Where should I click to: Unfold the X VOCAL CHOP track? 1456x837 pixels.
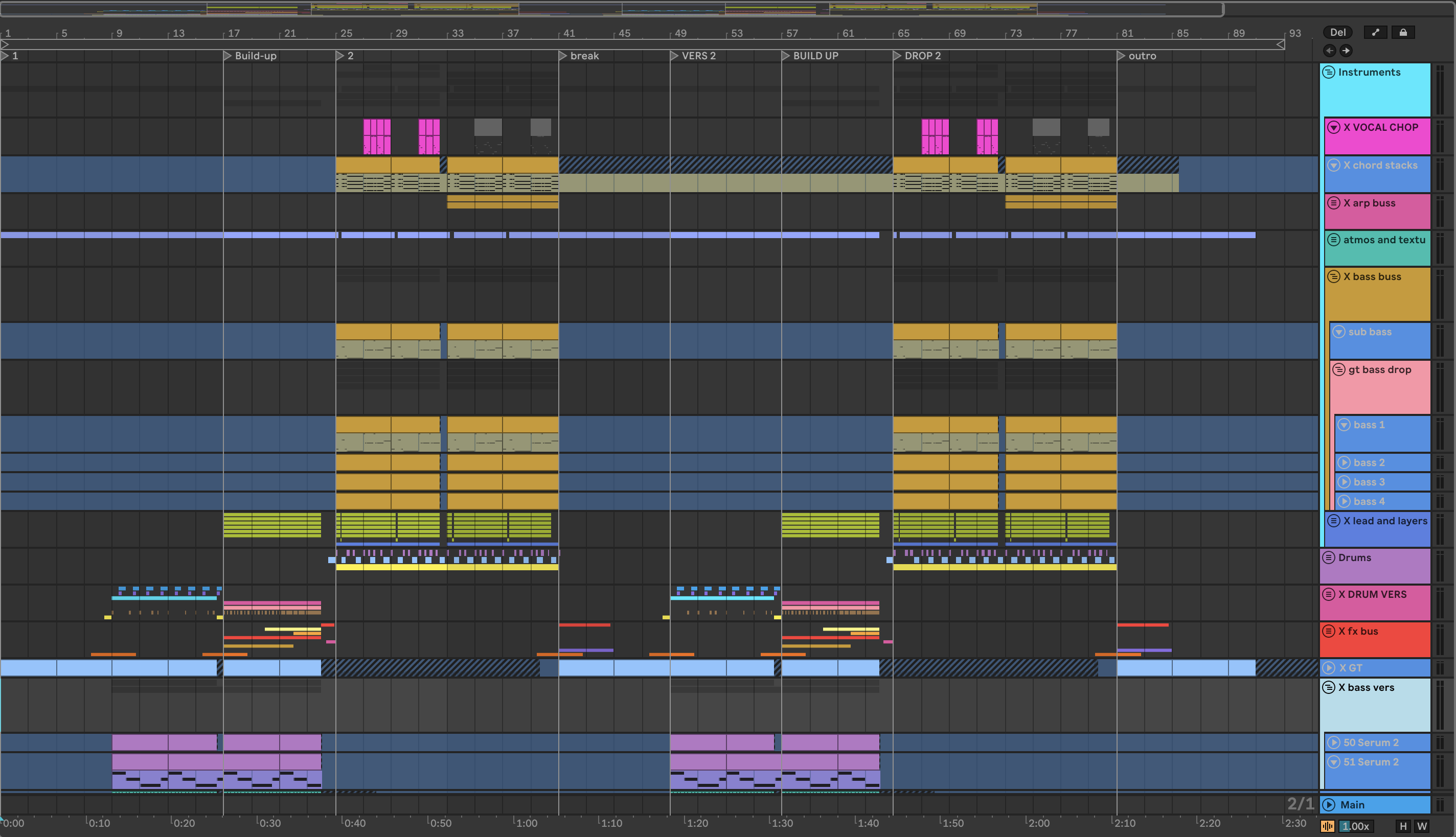(1333, 127)
